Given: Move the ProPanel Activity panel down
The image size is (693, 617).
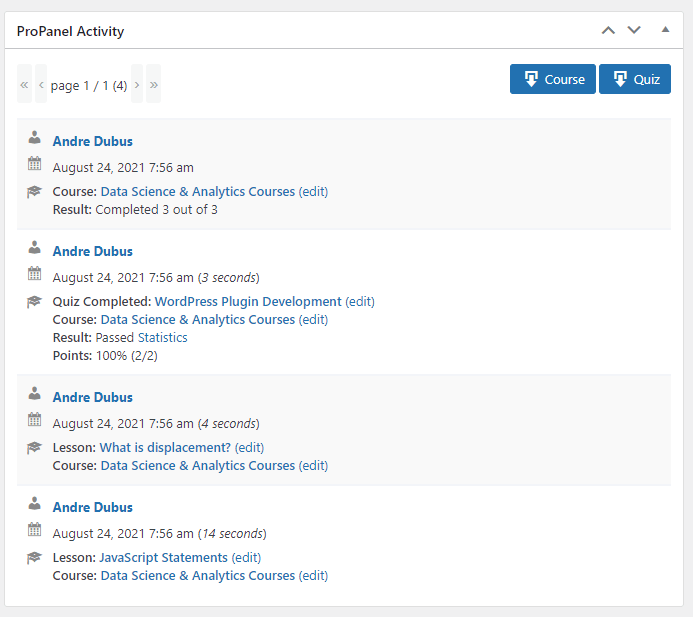Looking at the screenshot, I should (634, 30).
